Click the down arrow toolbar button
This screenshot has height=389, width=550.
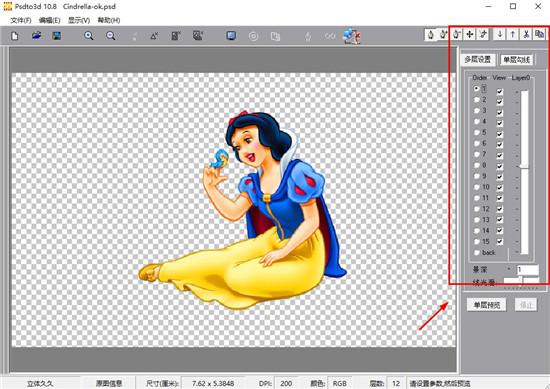tap(500, 34)
